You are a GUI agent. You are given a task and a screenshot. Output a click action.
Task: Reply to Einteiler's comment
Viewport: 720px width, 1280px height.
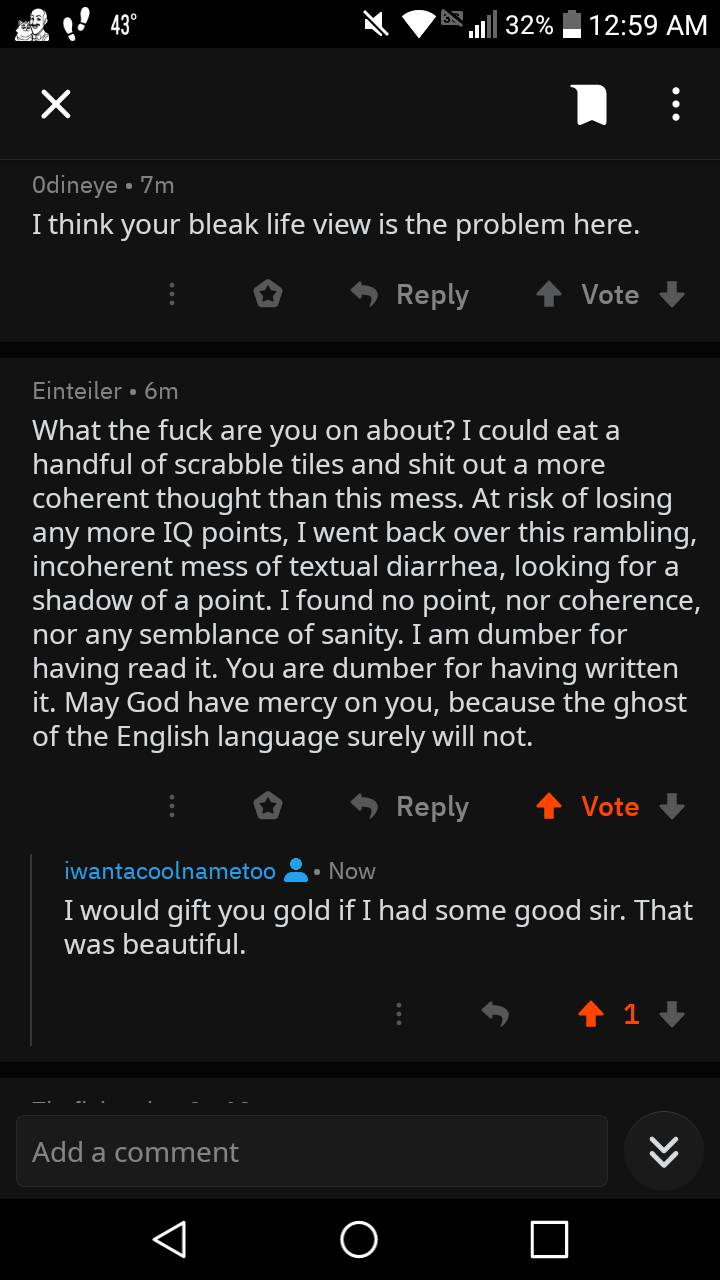(x=410, y=806)
